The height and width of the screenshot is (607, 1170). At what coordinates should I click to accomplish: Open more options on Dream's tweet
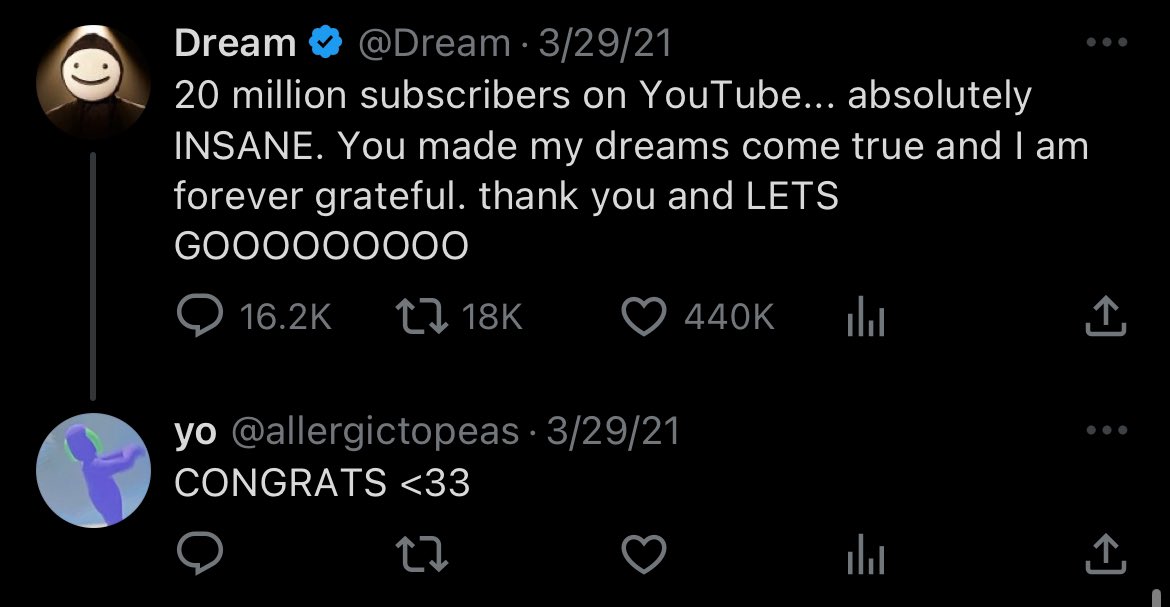(x=1107, y=43)
